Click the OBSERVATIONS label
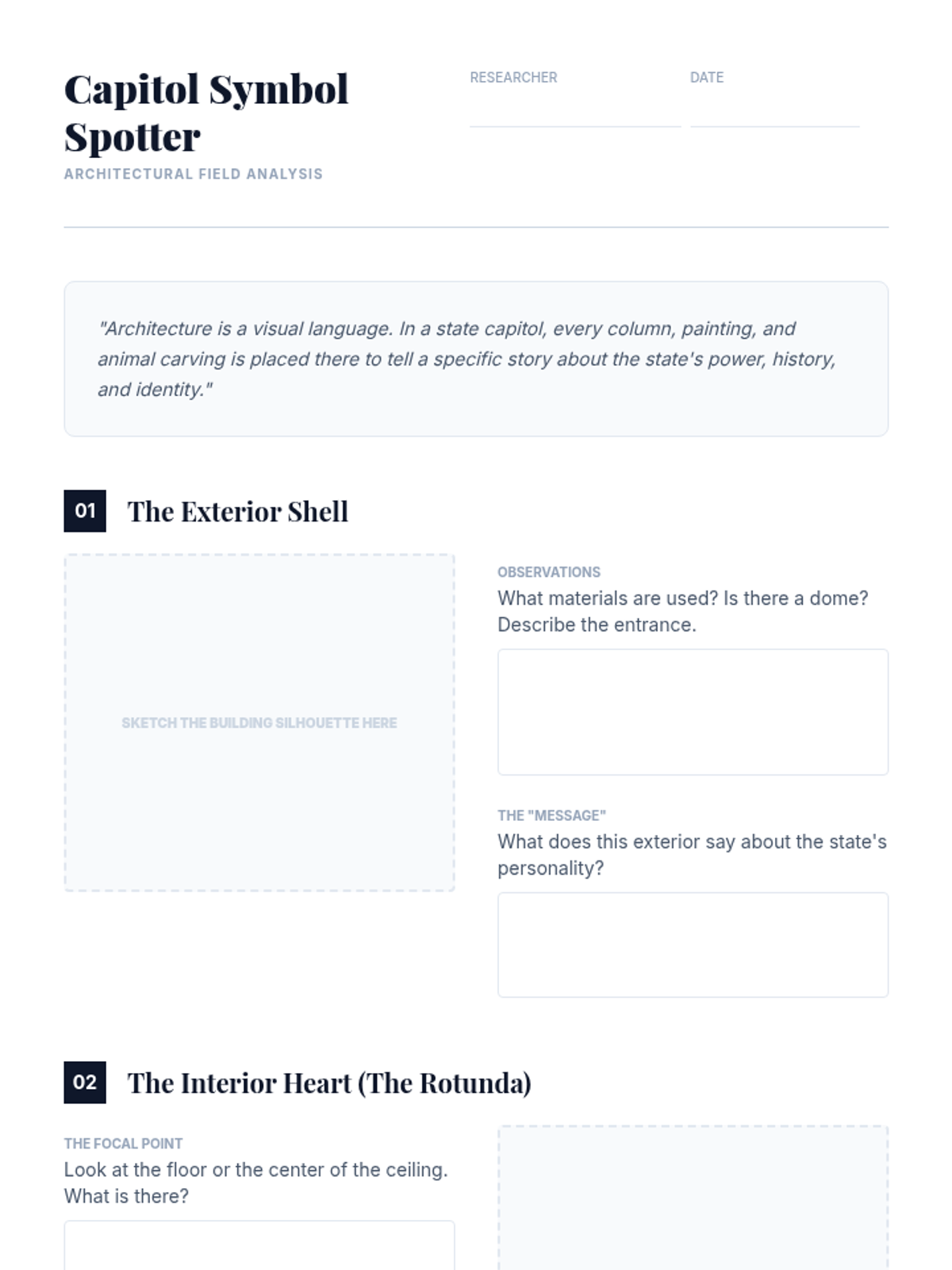 coord(549,572)
